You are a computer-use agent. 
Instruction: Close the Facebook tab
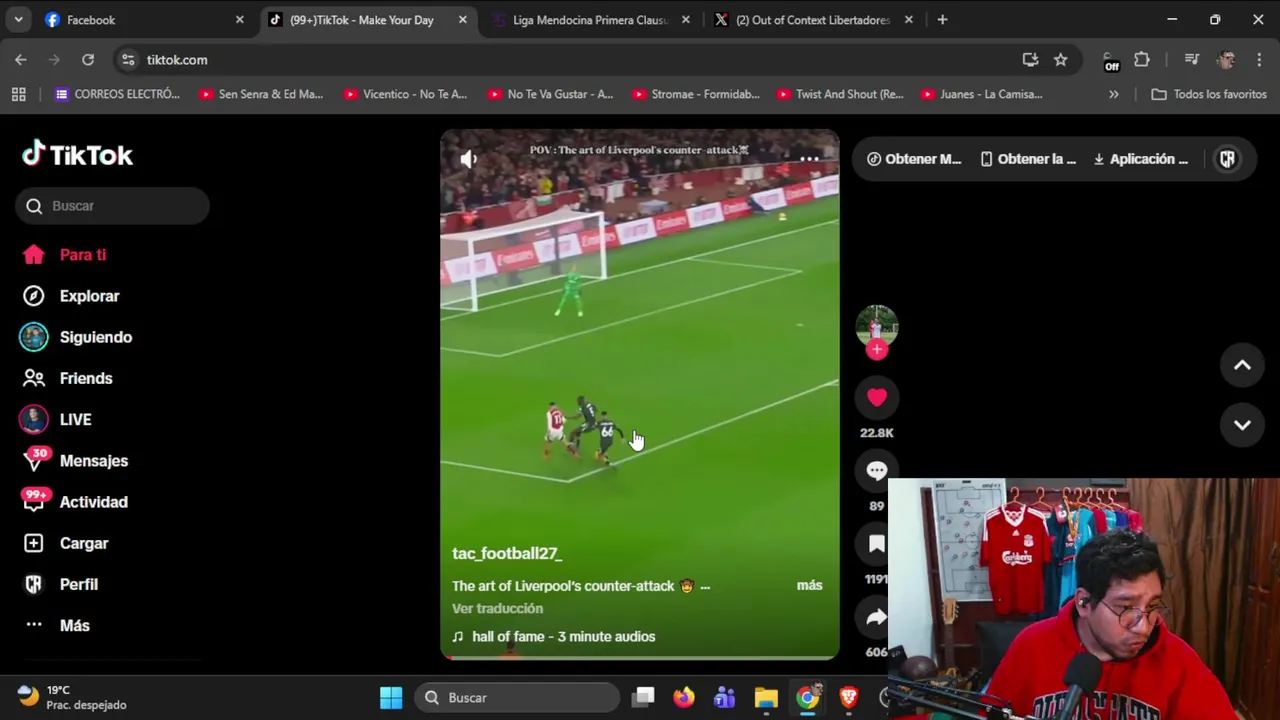coord(239,20)
